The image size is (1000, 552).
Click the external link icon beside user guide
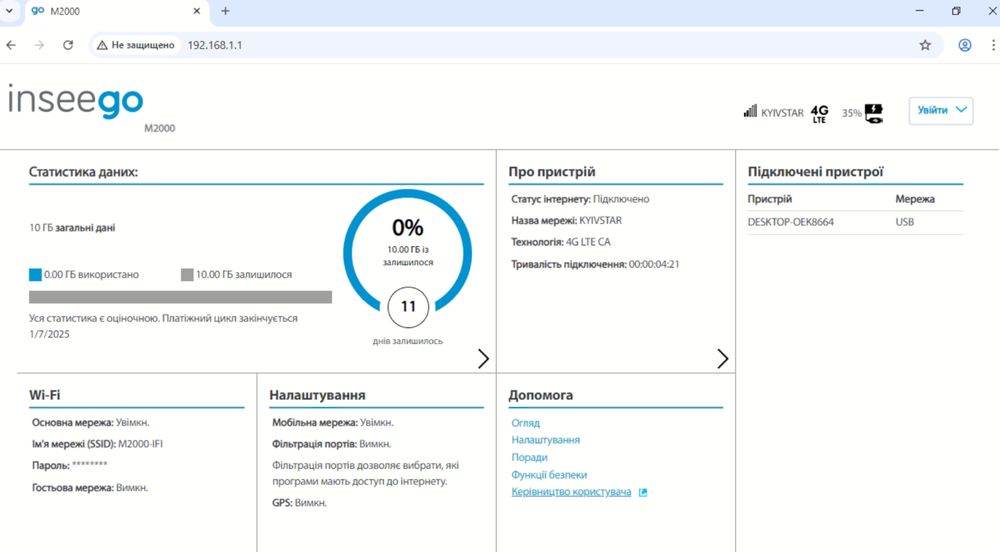click(x=643, y=492)
